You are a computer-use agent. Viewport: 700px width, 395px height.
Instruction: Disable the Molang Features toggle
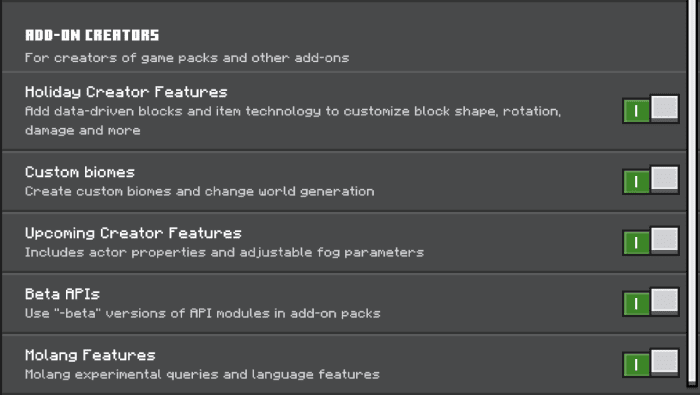coord(651,363)
